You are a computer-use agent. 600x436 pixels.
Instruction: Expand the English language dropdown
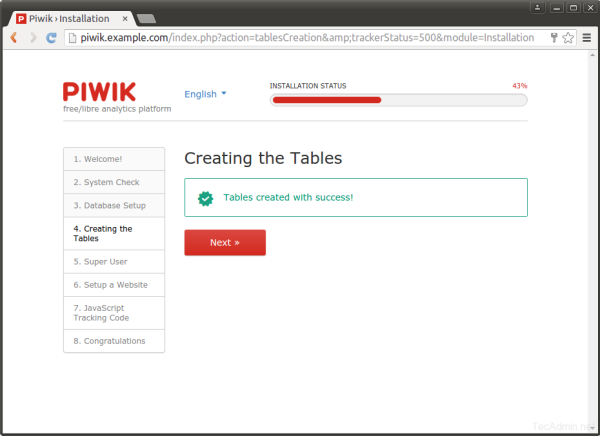pos(205,94)
